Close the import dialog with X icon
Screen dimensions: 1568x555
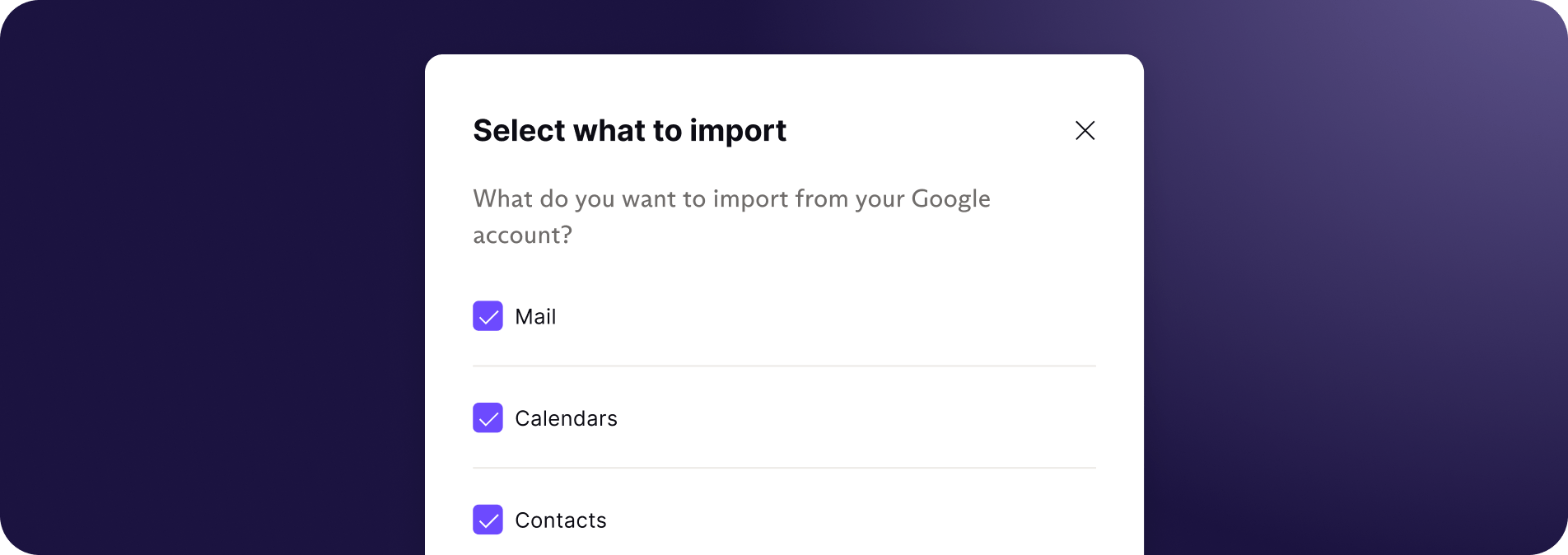click(x=1085, y=130)
